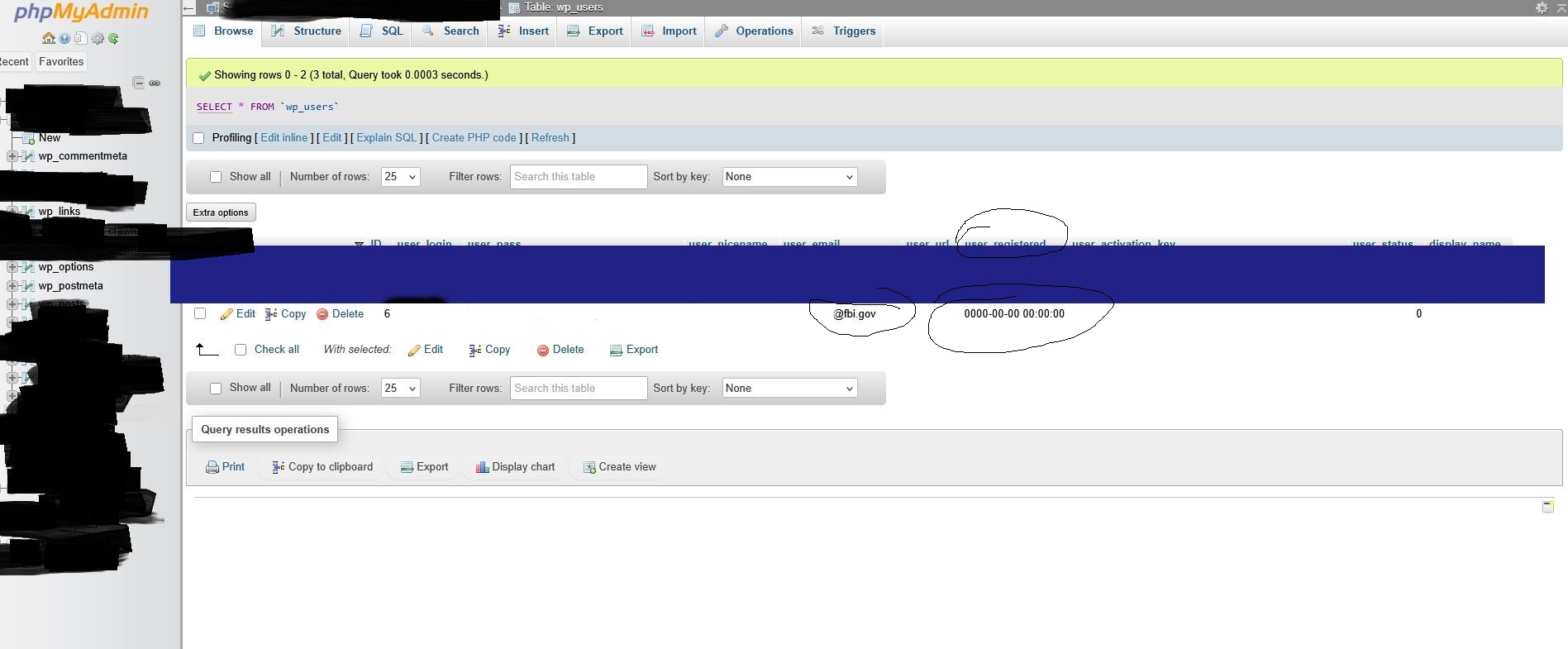Enable the Profiling checkbox
This screenshot has height=649, width=1568.
coord(198,138)
